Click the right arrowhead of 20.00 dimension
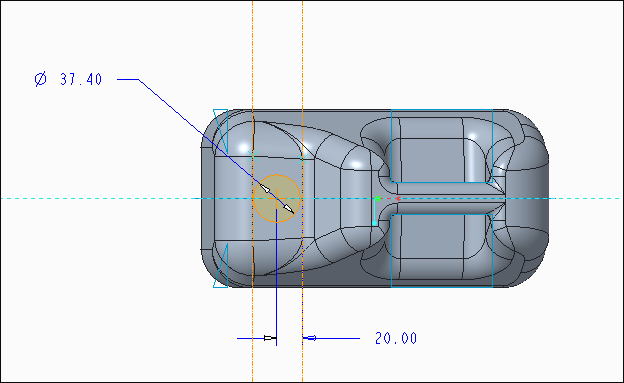Screen dimensions: 624x383 310,338
